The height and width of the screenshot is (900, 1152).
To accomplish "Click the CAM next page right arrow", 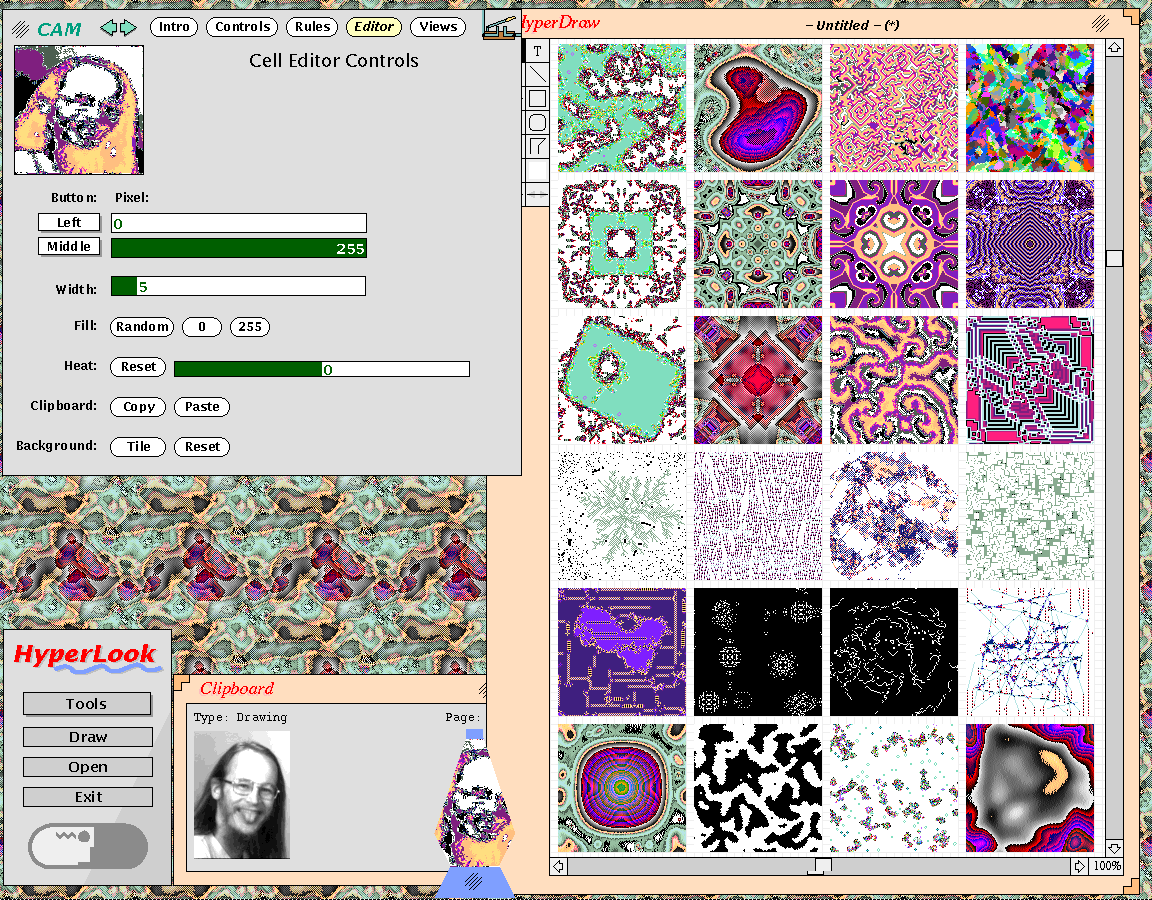I will (128, 27).
